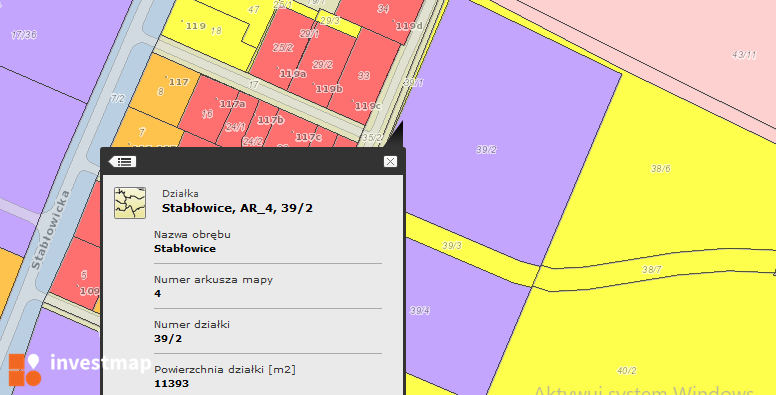This screenshot has height=395, width=776.
Task: Click pink parcel 43/11
Action: pos(744,55)
